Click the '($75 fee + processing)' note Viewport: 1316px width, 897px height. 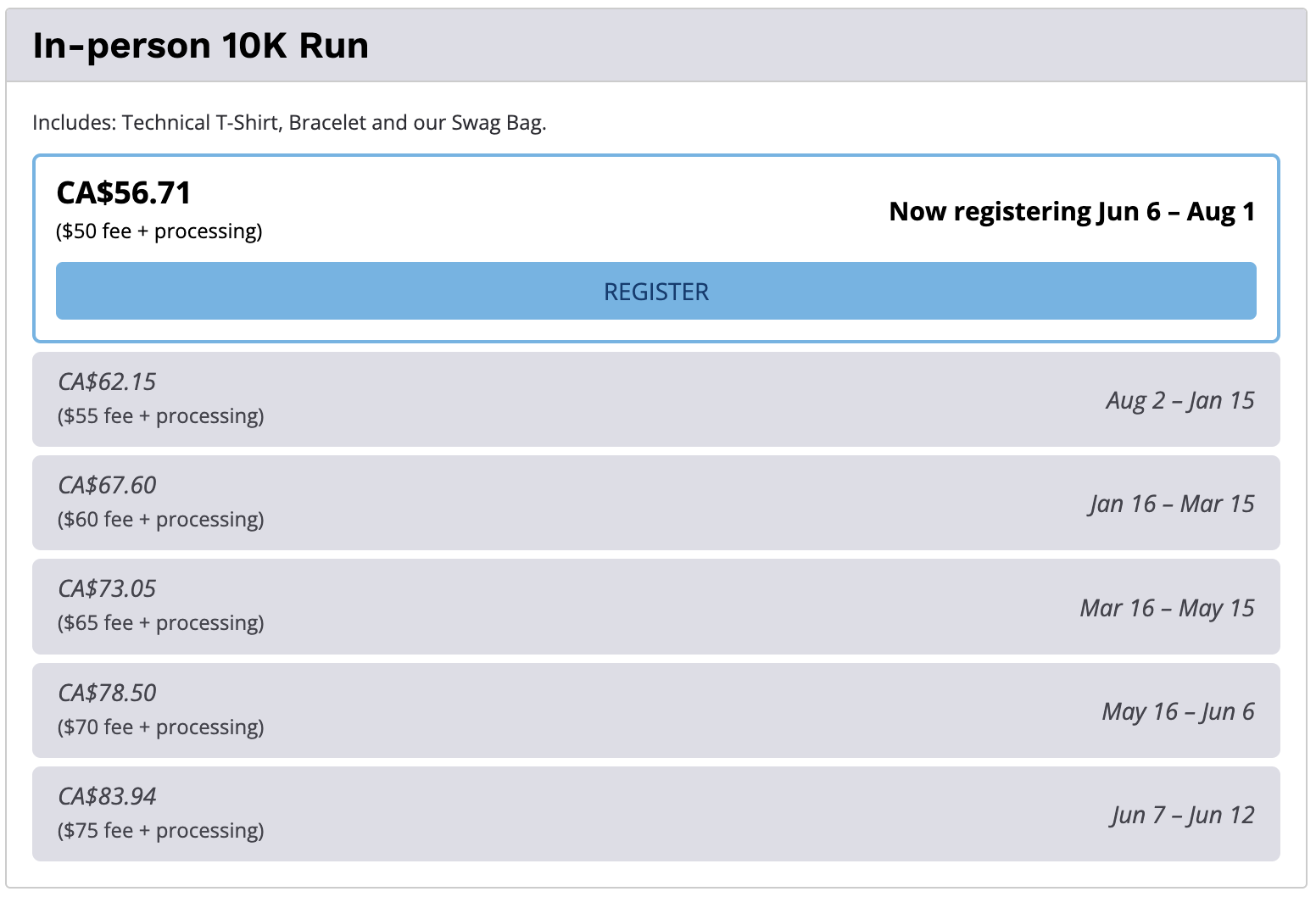161,831
